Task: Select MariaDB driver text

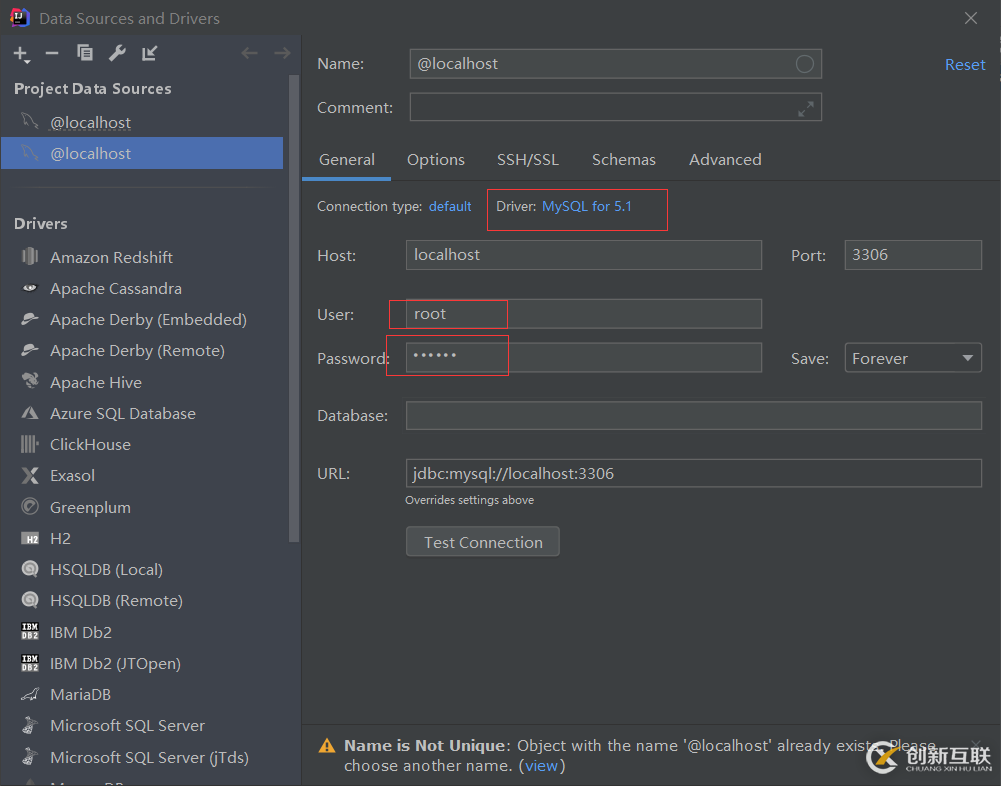Action: coord(80,695)
